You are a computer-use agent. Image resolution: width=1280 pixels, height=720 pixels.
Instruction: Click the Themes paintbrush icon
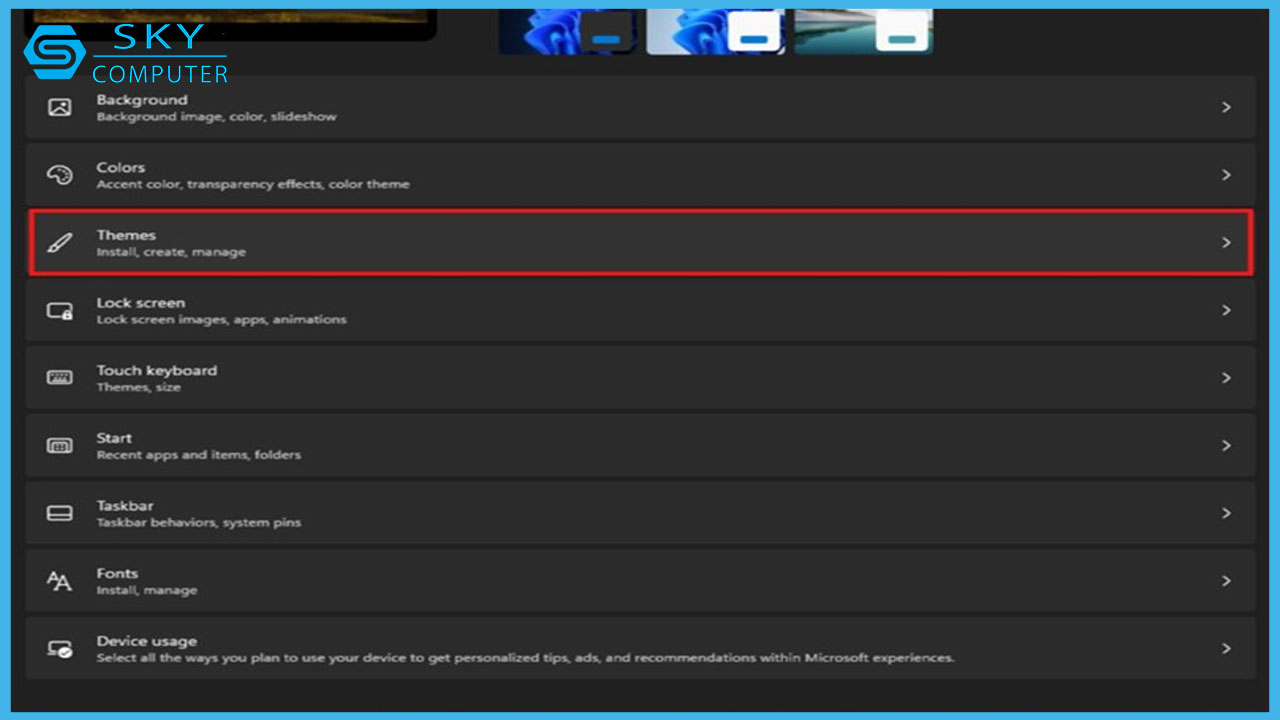click(60, 243)
